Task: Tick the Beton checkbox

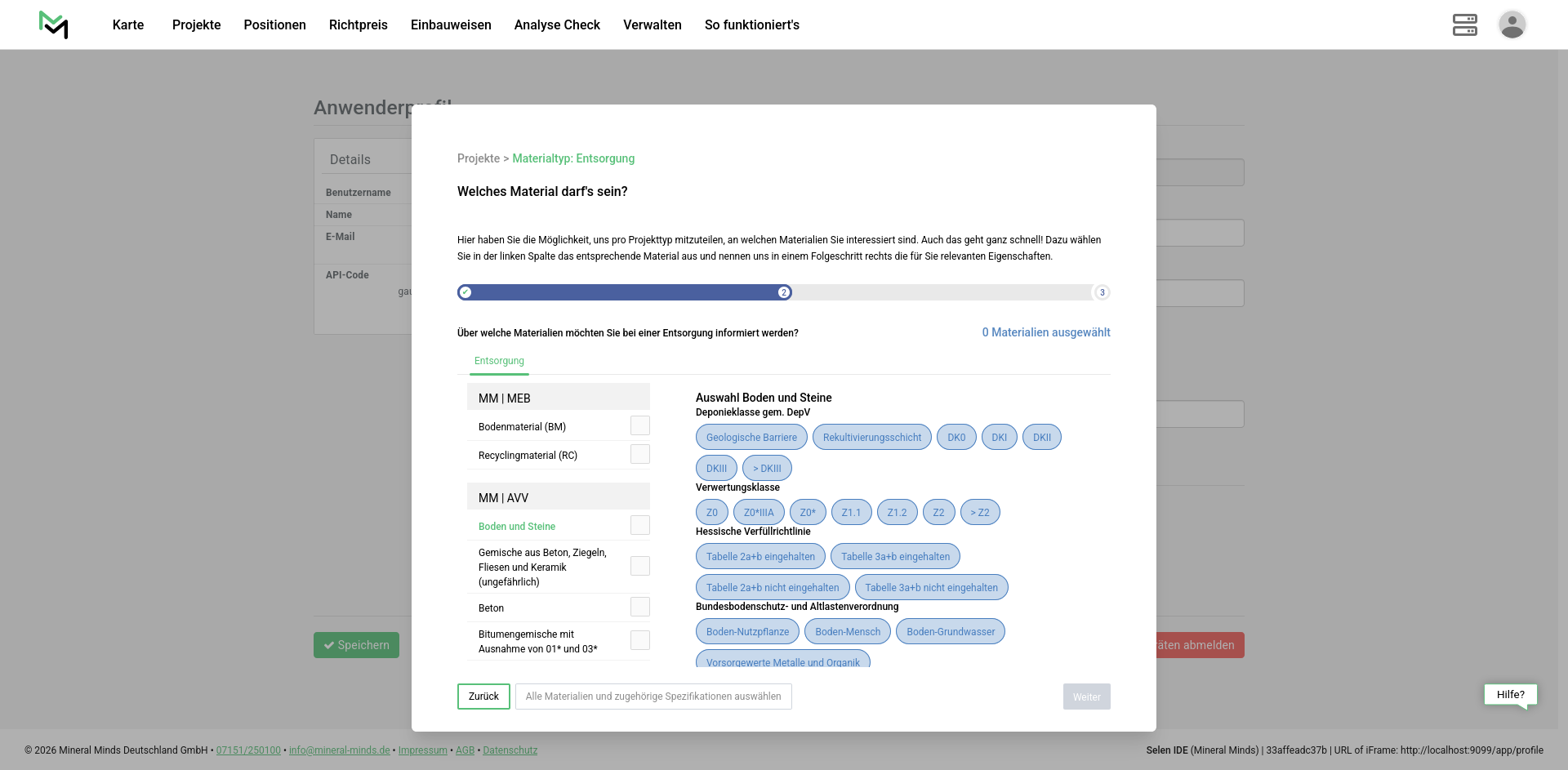Action: tap(640, 608)
